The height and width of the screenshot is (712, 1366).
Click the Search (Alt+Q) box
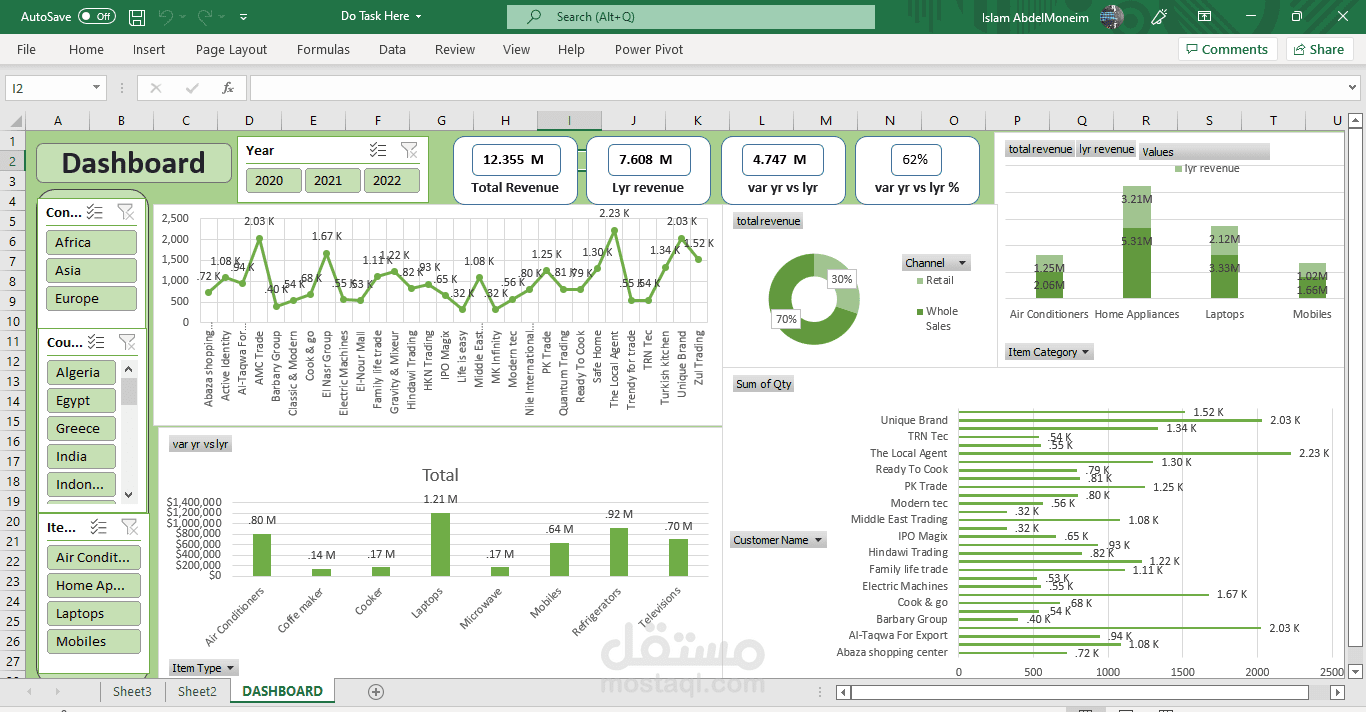pyautogui.click(x=691, y=17)
